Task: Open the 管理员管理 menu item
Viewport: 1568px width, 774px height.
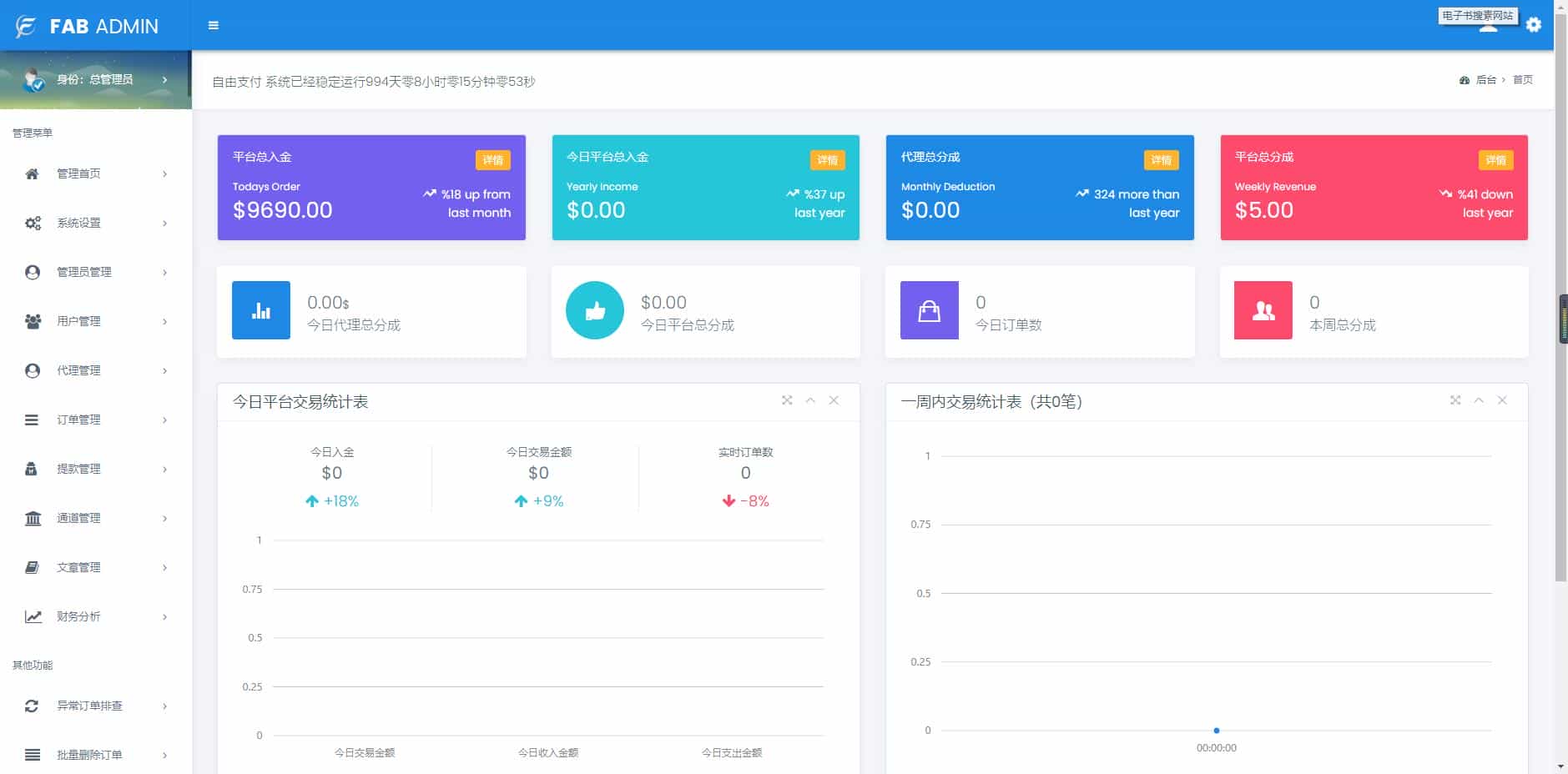Action: (x=96, y=272)
